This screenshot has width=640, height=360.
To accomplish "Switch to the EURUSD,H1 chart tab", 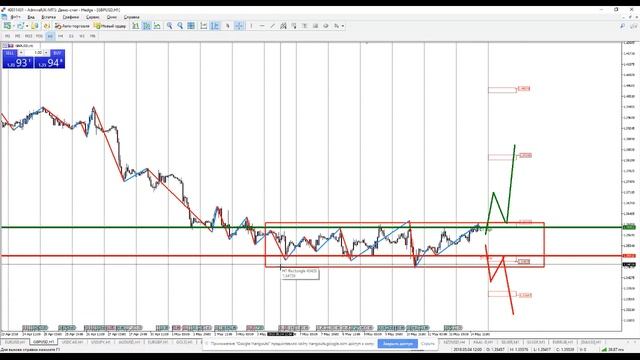I will (x=15, y=342).
